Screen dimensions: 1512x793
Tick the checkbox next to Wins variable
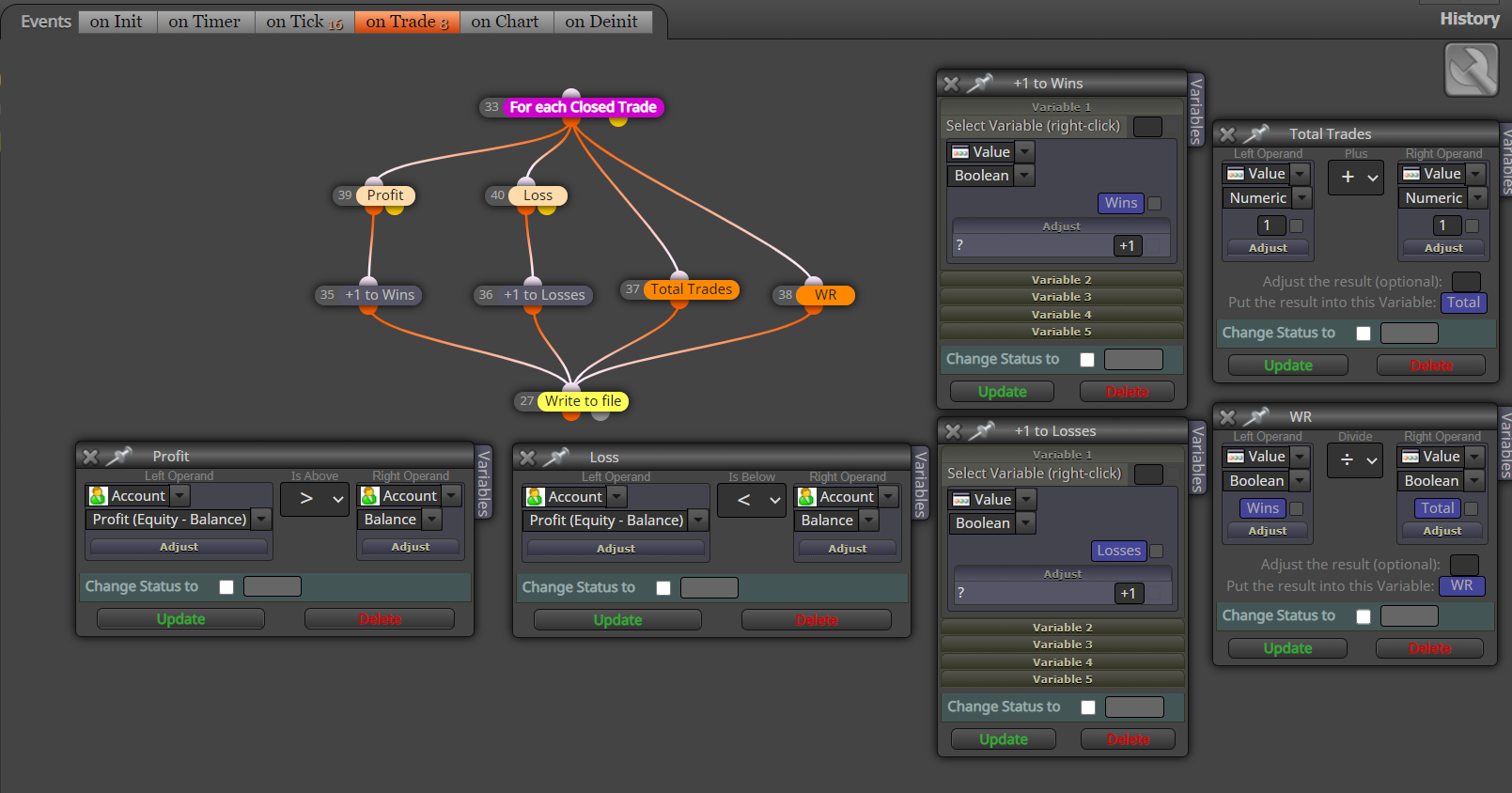1155,203
